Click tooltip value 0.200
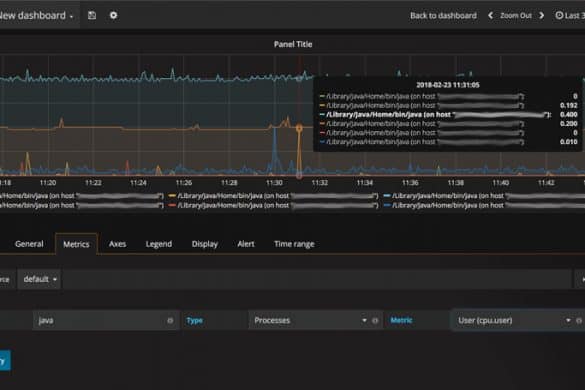 [x=569, y=124]
